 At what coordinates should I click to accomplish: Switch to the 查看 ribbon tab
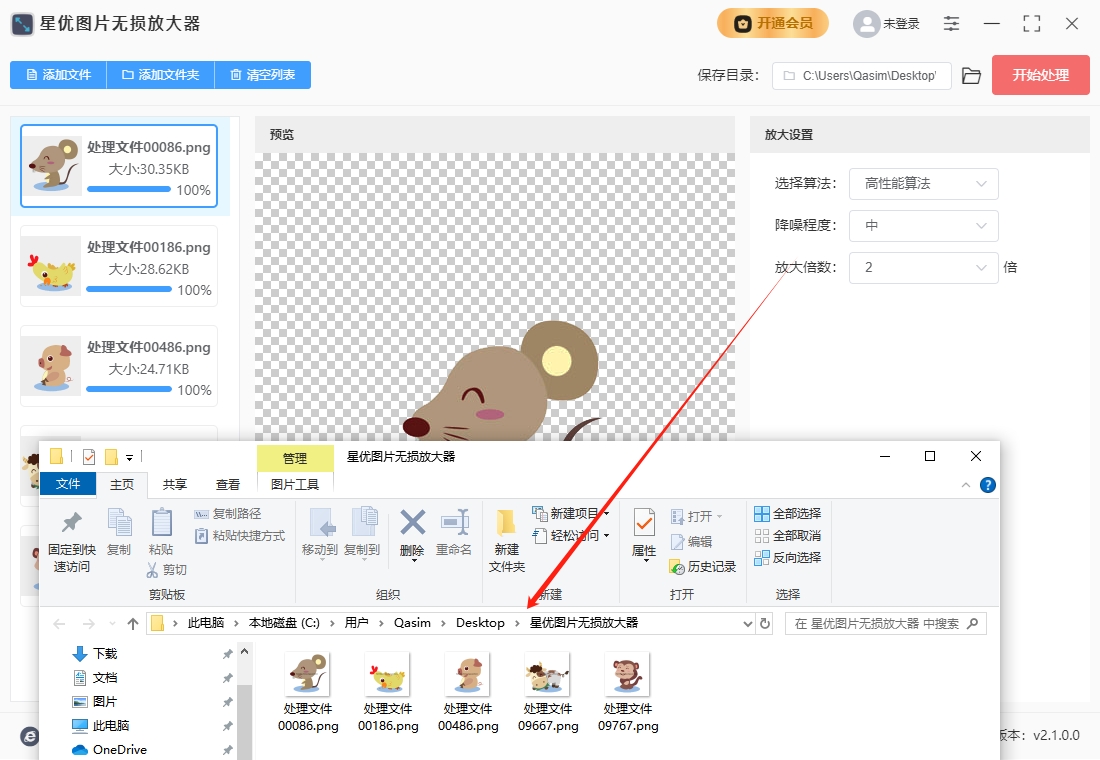pos(227,484)
